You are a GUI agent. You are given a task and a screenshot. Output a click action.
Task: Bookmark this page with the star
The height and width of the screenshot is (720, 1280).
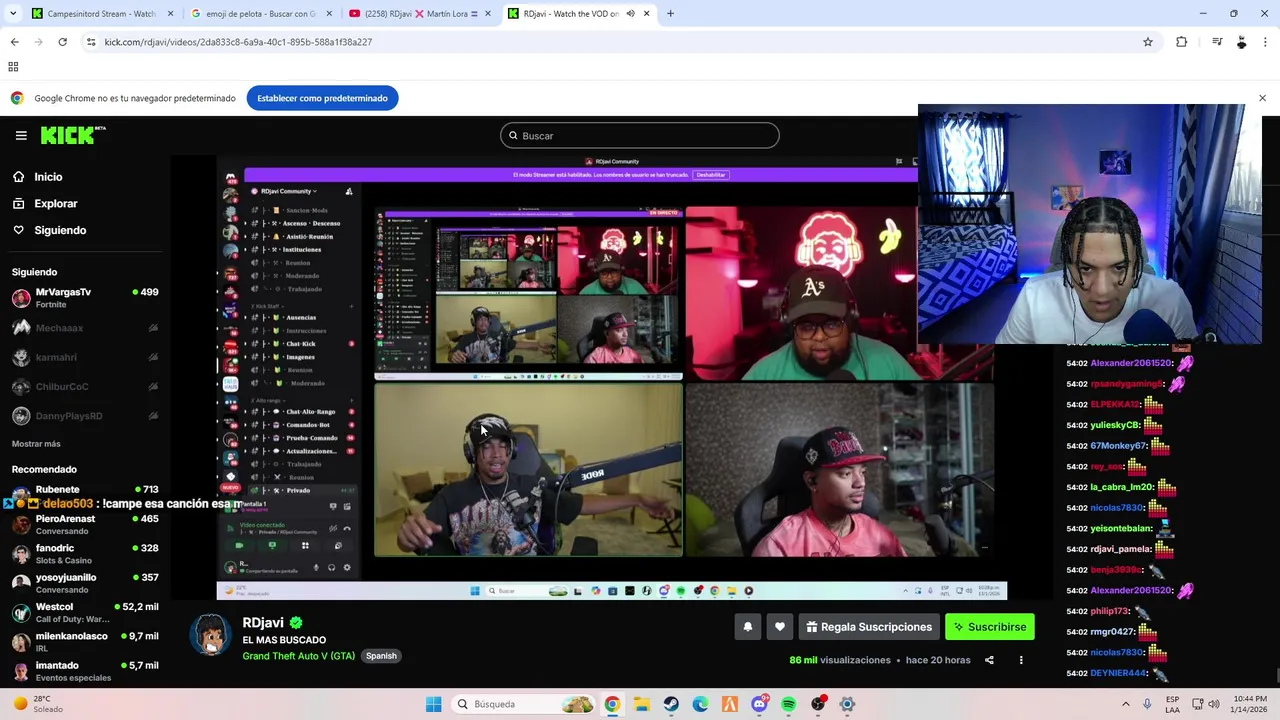(x=1148, y=42)
